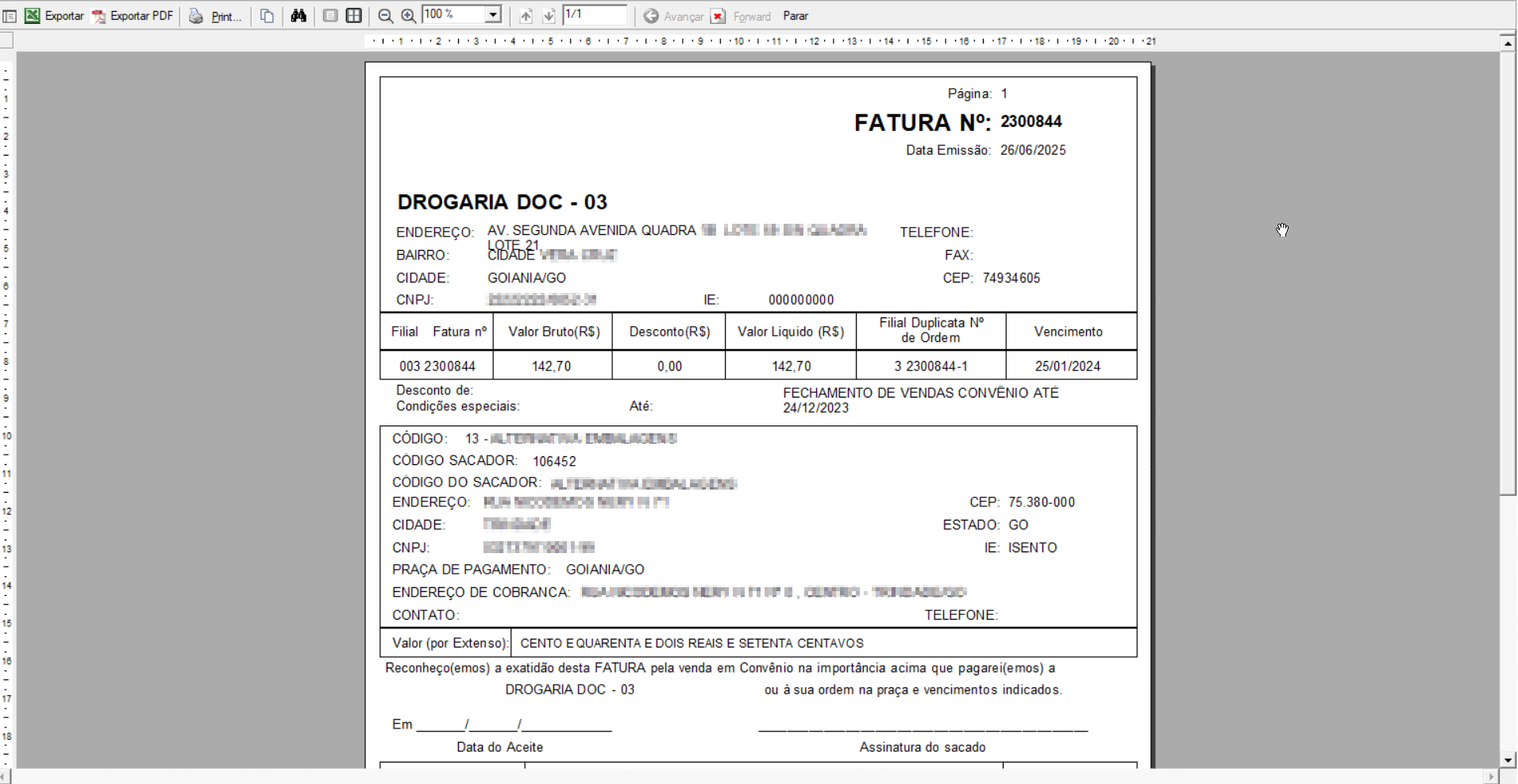Image resolution: width=1518 pixels, height=784 pixels.
Task: Click the vertical scrollbar down arrow
Action: 1508,760
